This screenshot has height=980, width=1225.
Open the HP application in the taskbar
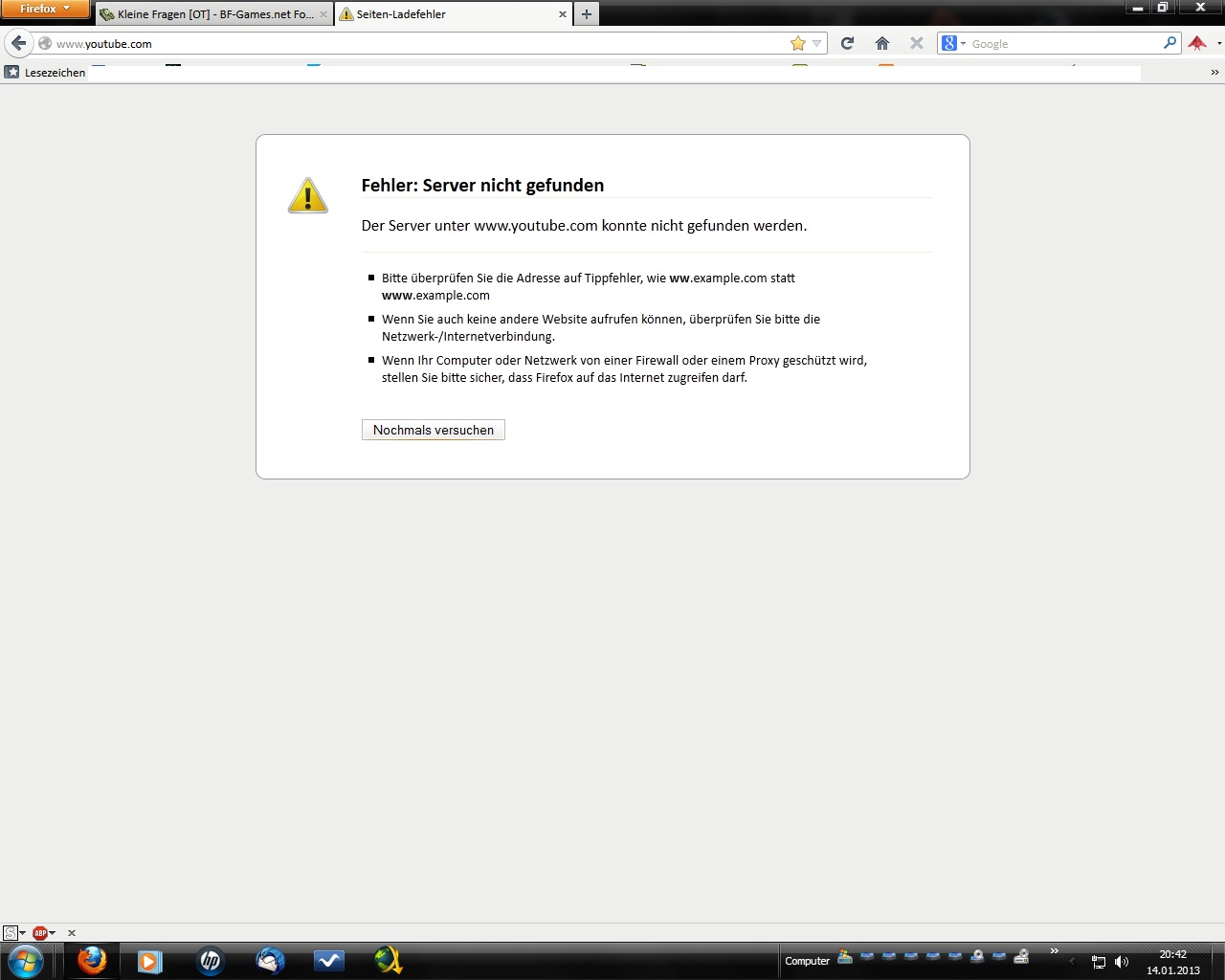(211, 960)
